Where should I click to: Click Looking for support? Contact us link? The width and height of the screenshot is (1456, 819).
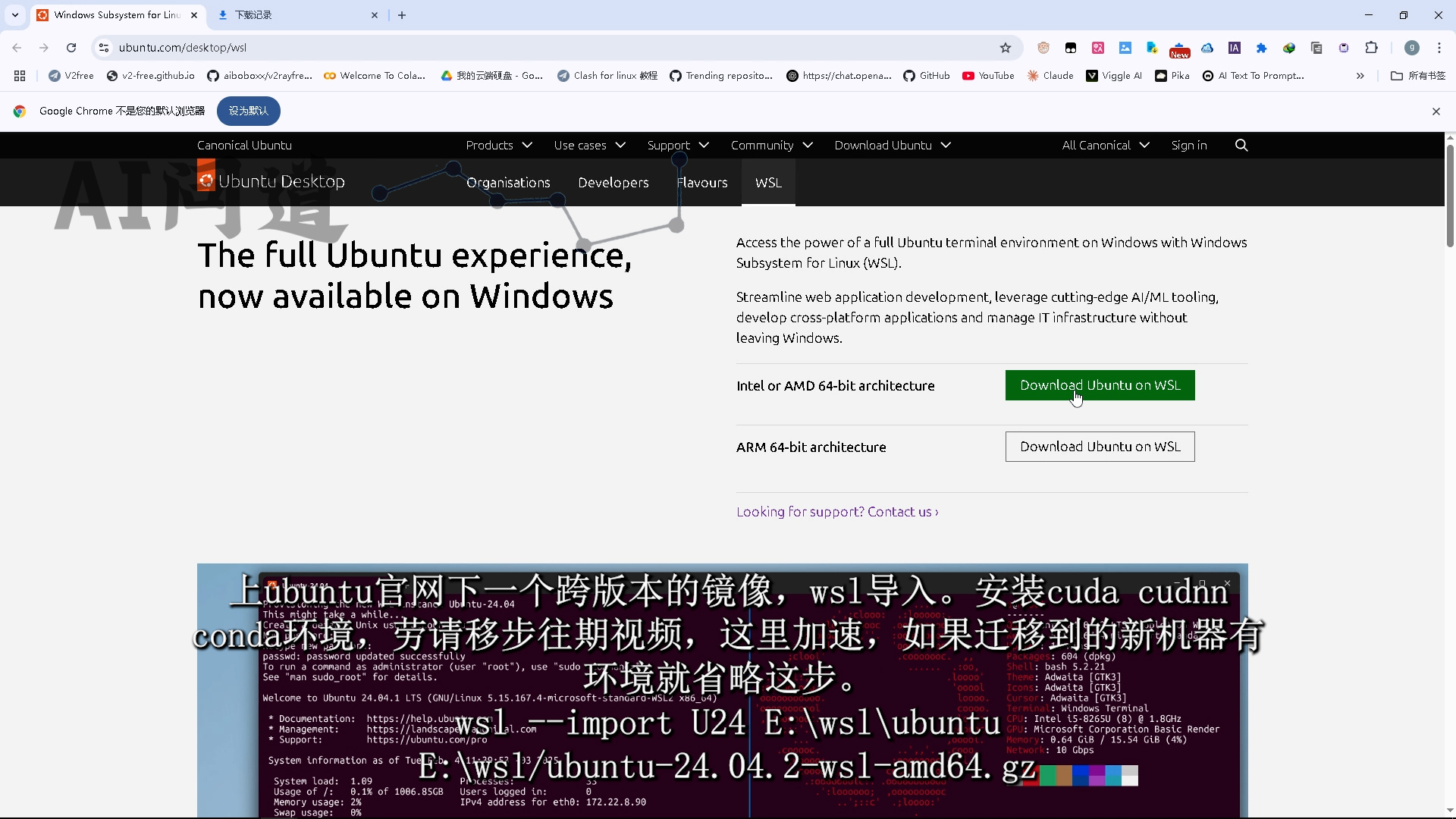[x=837, y=512]
